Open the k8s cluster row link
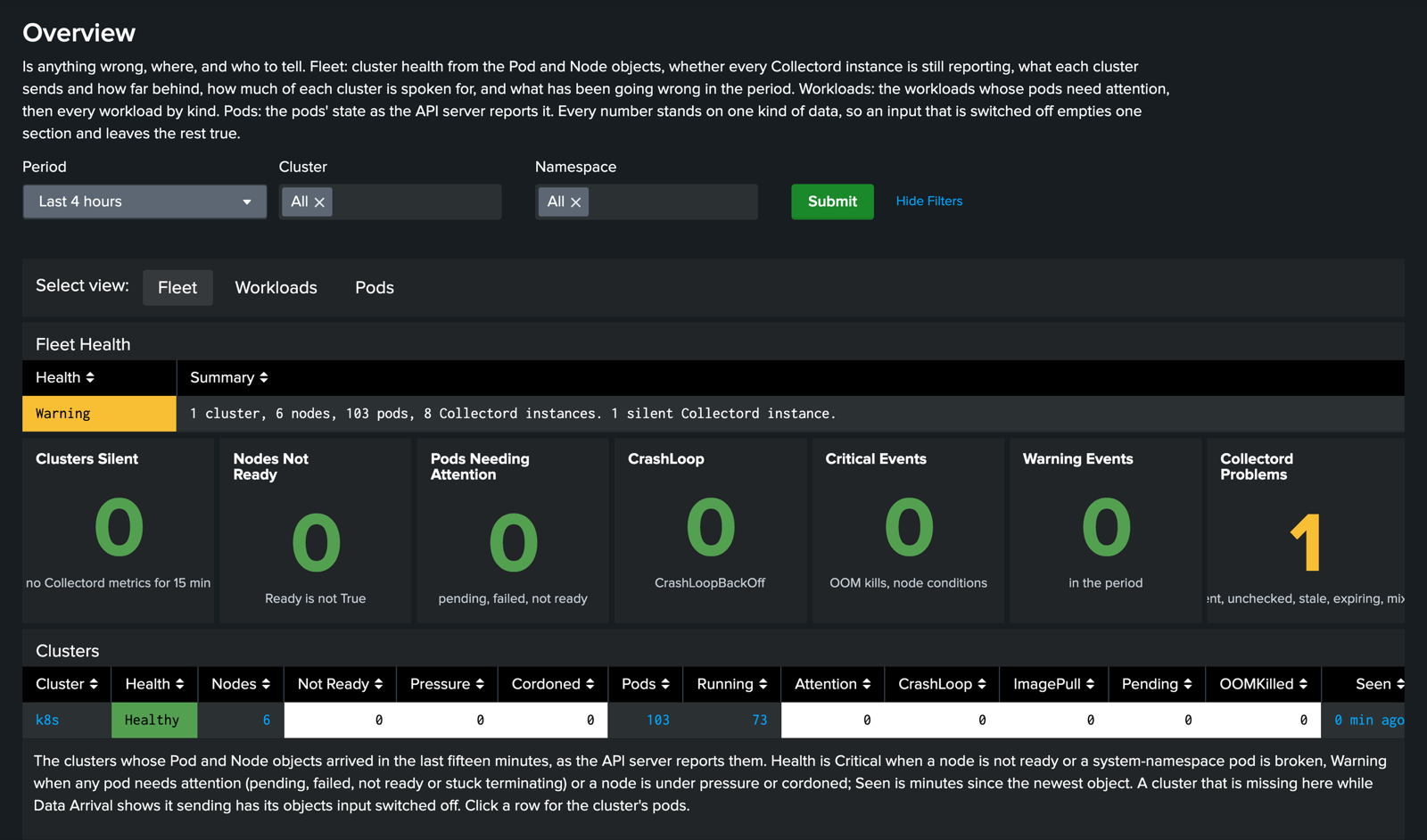 (x=47, y=721)
